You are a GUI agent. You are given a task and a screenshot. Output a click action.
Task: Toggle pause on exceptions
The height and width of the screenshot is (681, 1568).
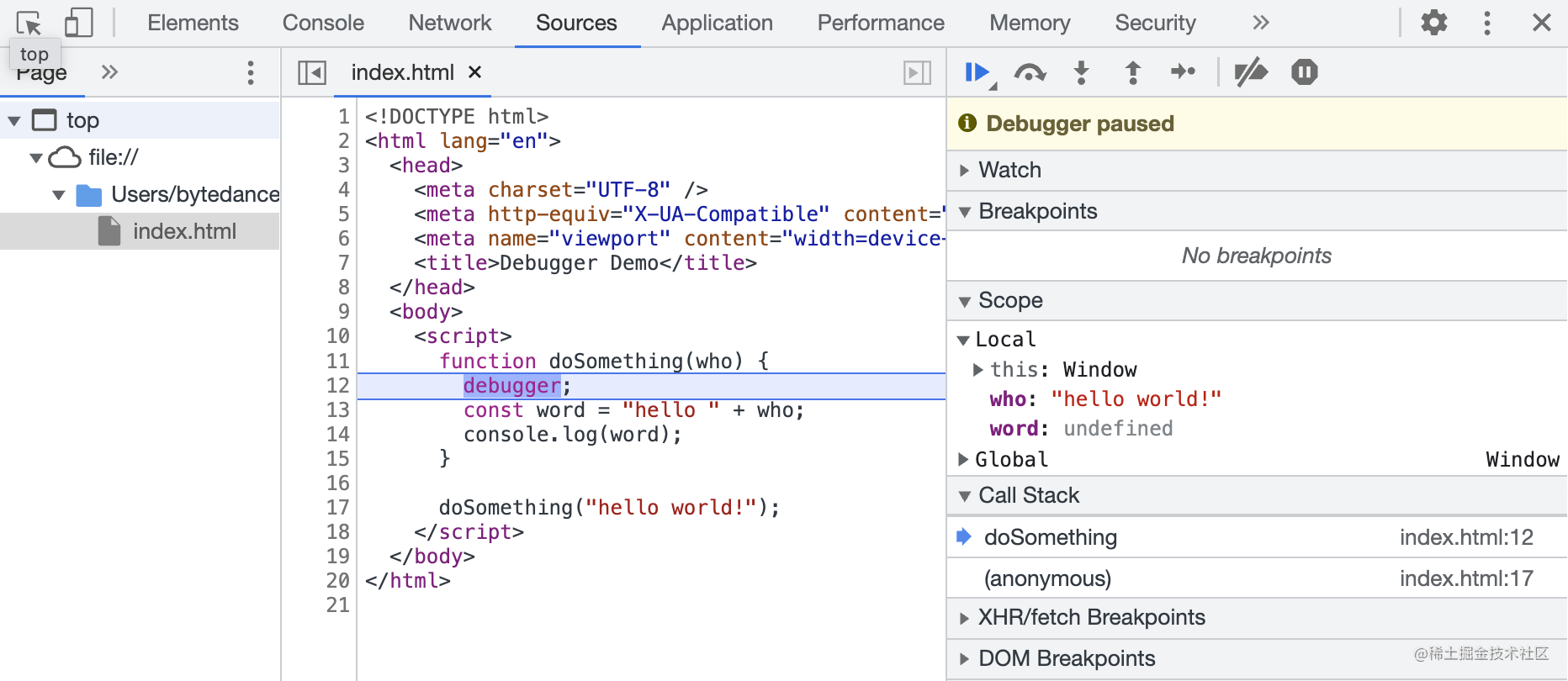pyautogui.click(x=1304, y=72)
